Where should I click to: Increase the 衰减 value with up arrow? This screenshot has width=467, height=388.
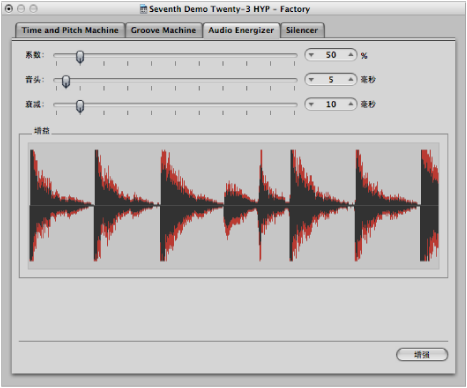click(x=350, y=104)
